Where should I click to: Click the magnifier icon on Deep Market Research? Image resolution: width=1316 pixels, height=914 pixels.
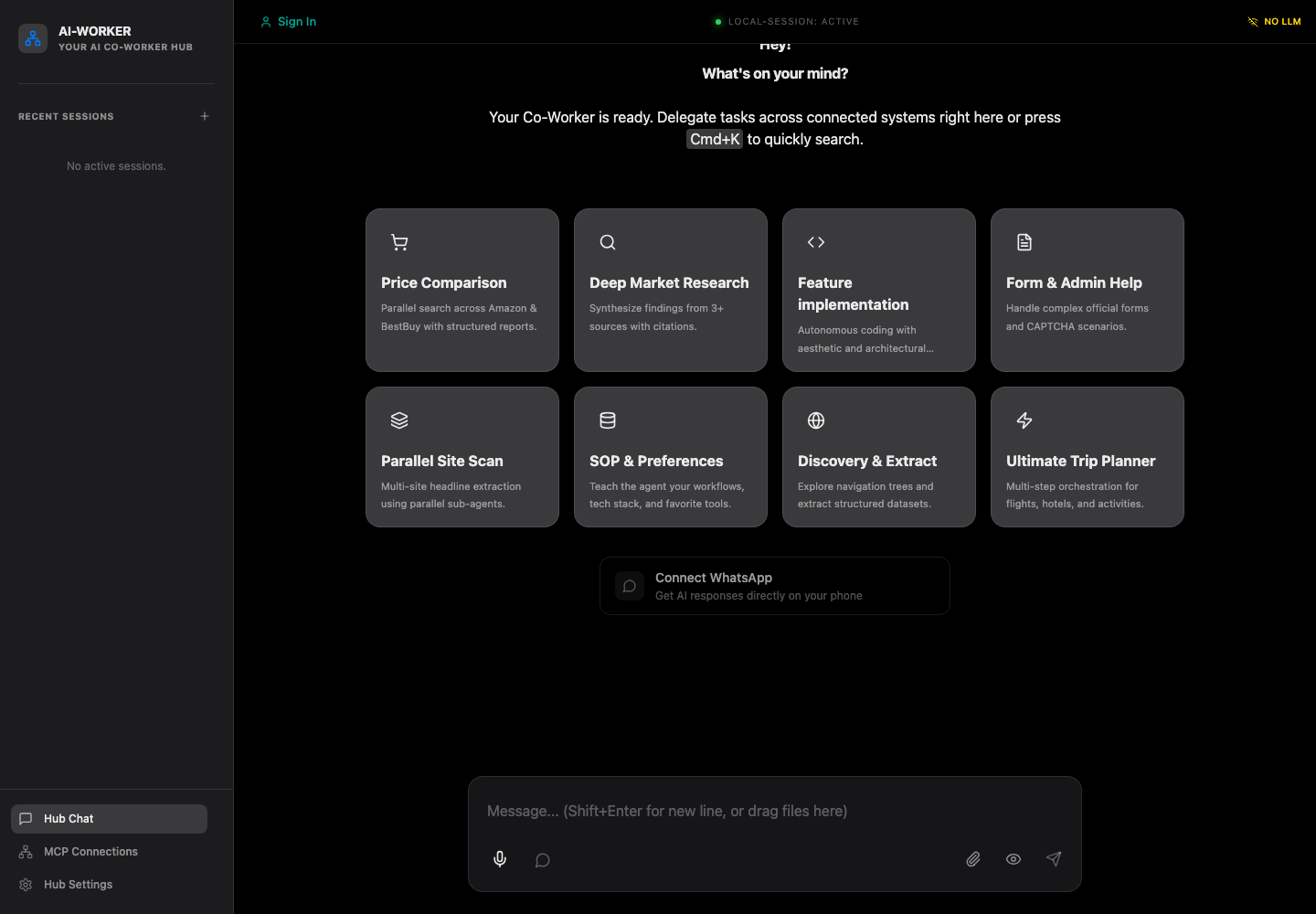pos(608,242)
